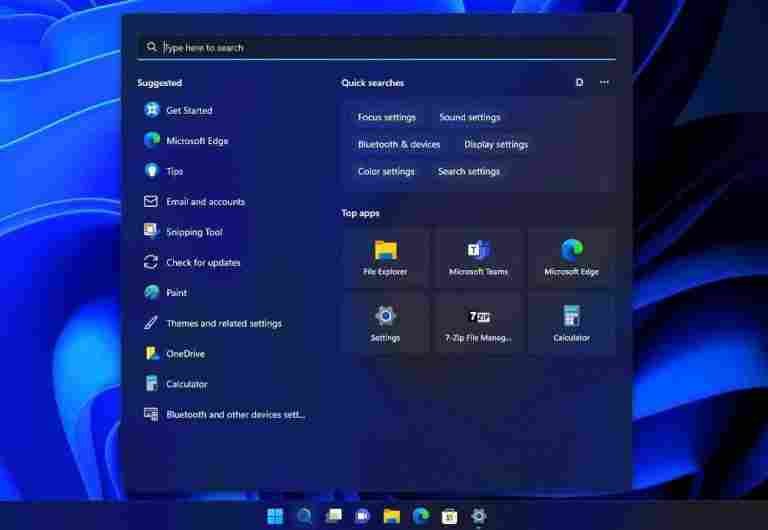Viewport: 768px width, 530px height.
Task: Click the Windows Start button on the taskbar
Action: coord(275,516)
